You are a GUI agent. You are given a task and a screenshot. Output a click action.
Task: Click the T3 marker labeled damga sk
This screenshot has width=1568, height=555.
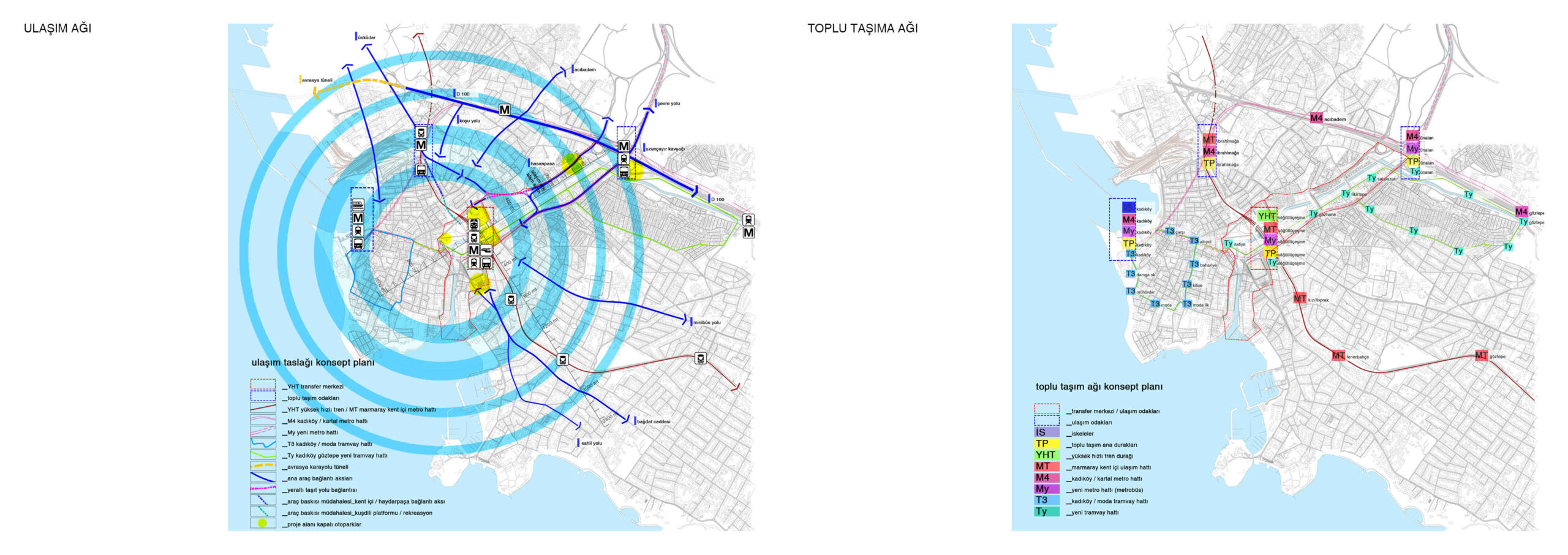(1131, 274)
